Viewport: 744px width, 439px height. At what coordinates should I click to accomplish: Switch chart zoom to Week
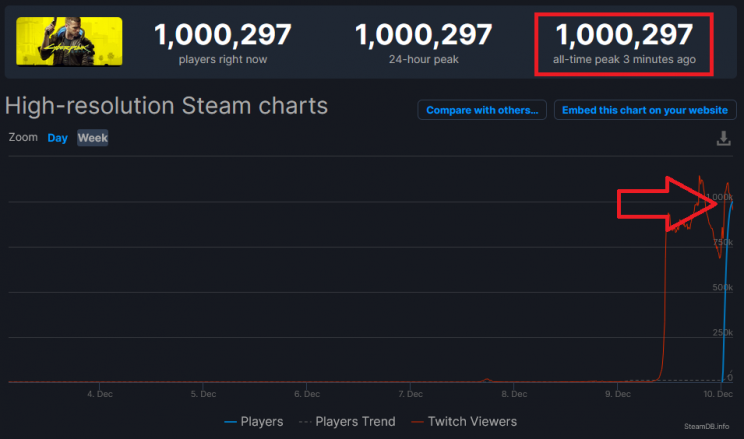(x=93, y=138)
